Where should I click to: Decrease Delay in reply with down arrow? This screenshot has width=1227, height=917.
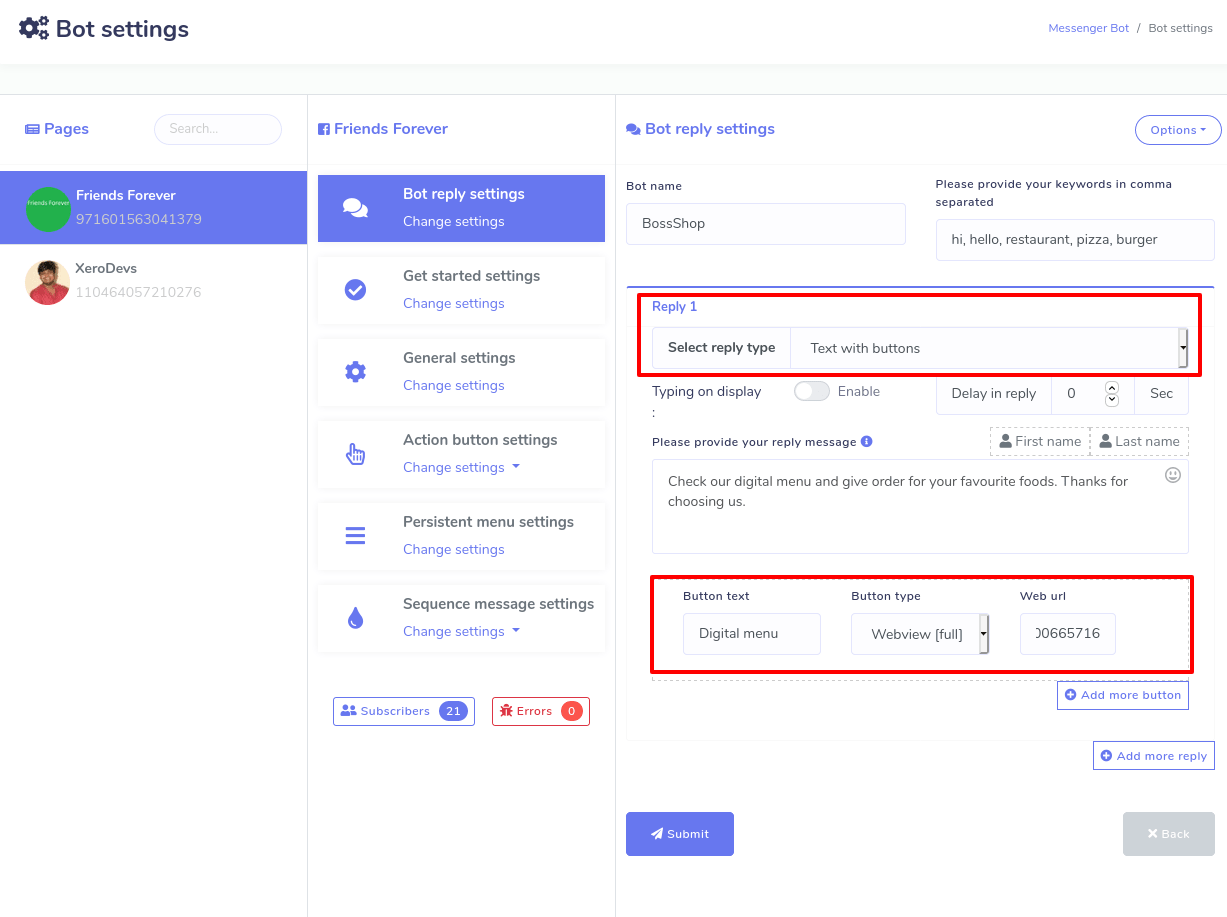coord(1111,400)
